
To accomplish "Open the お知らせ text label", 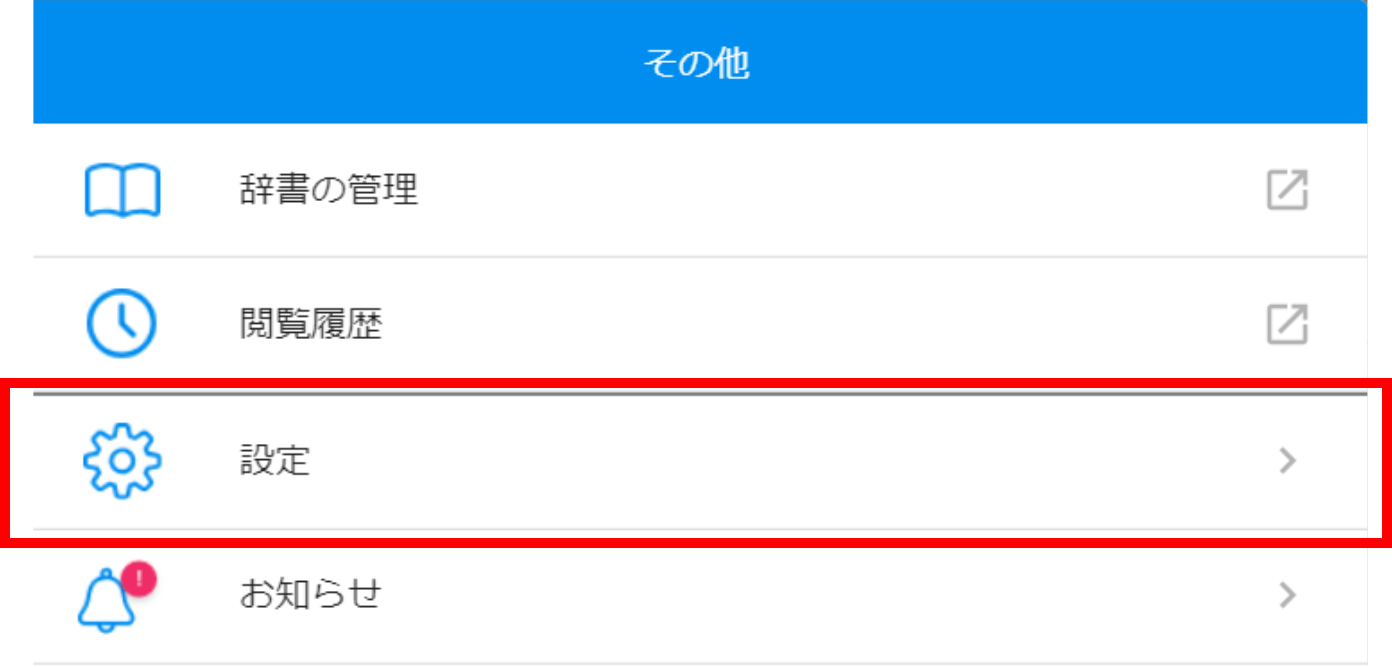I will [310, 596].
